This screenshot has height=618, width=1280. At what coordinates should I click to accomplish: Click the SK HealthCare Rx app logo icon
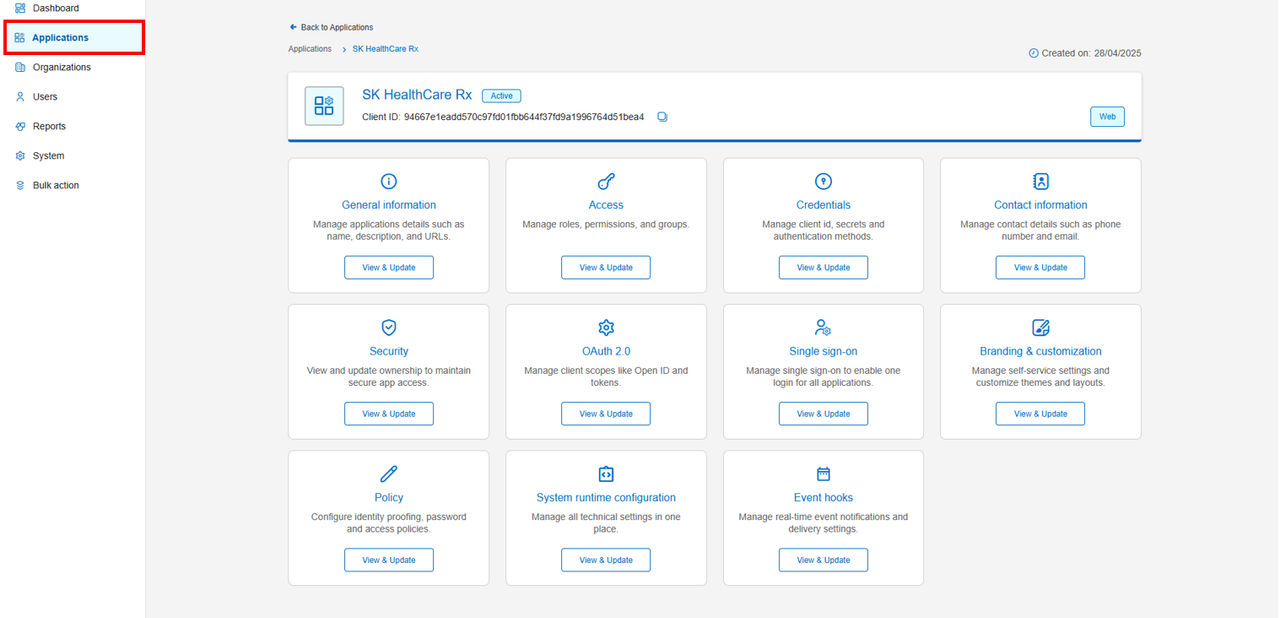[x=324, y=106]
